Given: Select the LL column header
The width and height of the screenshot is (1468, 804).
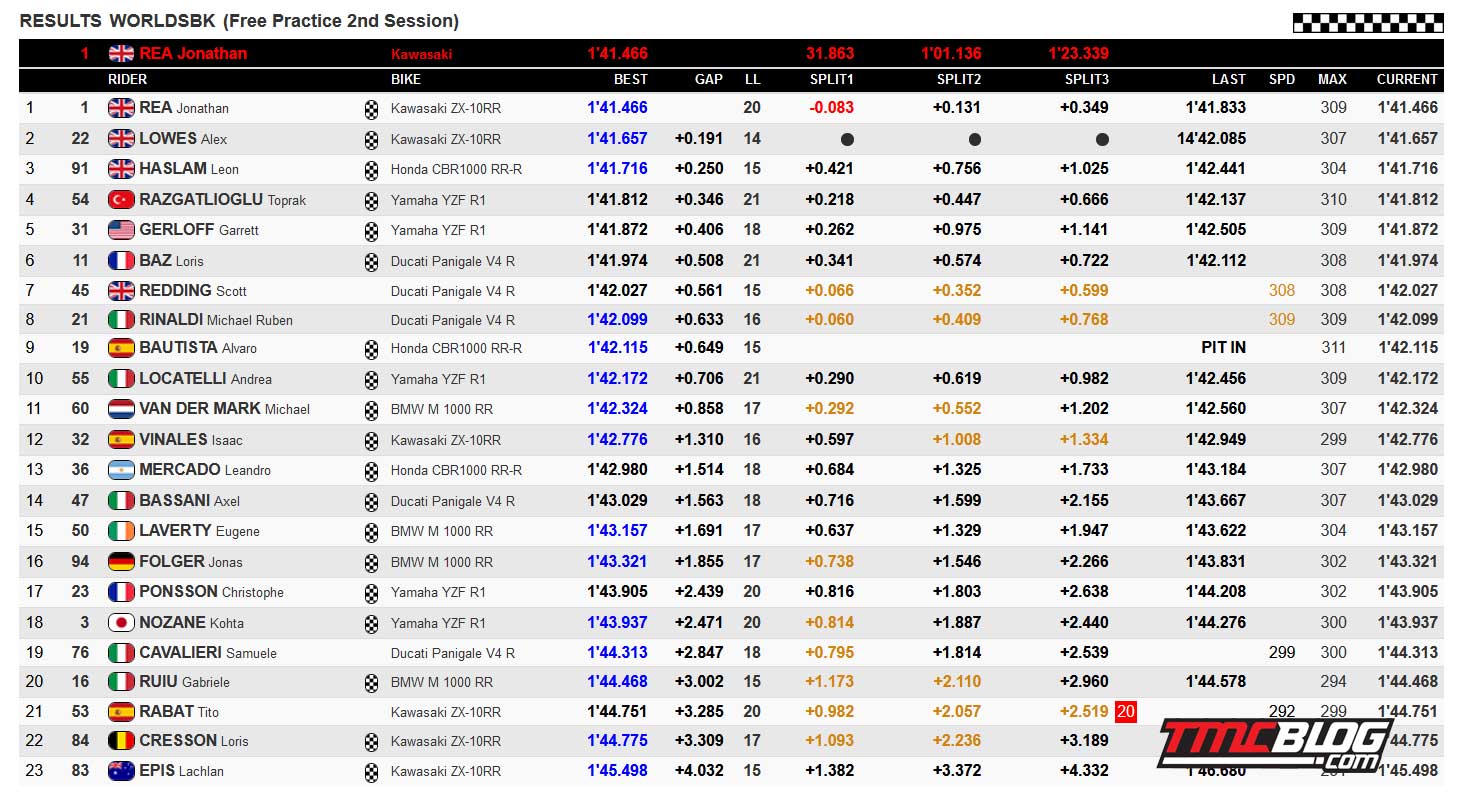Looking at the screenshot, I should (752, 79).
